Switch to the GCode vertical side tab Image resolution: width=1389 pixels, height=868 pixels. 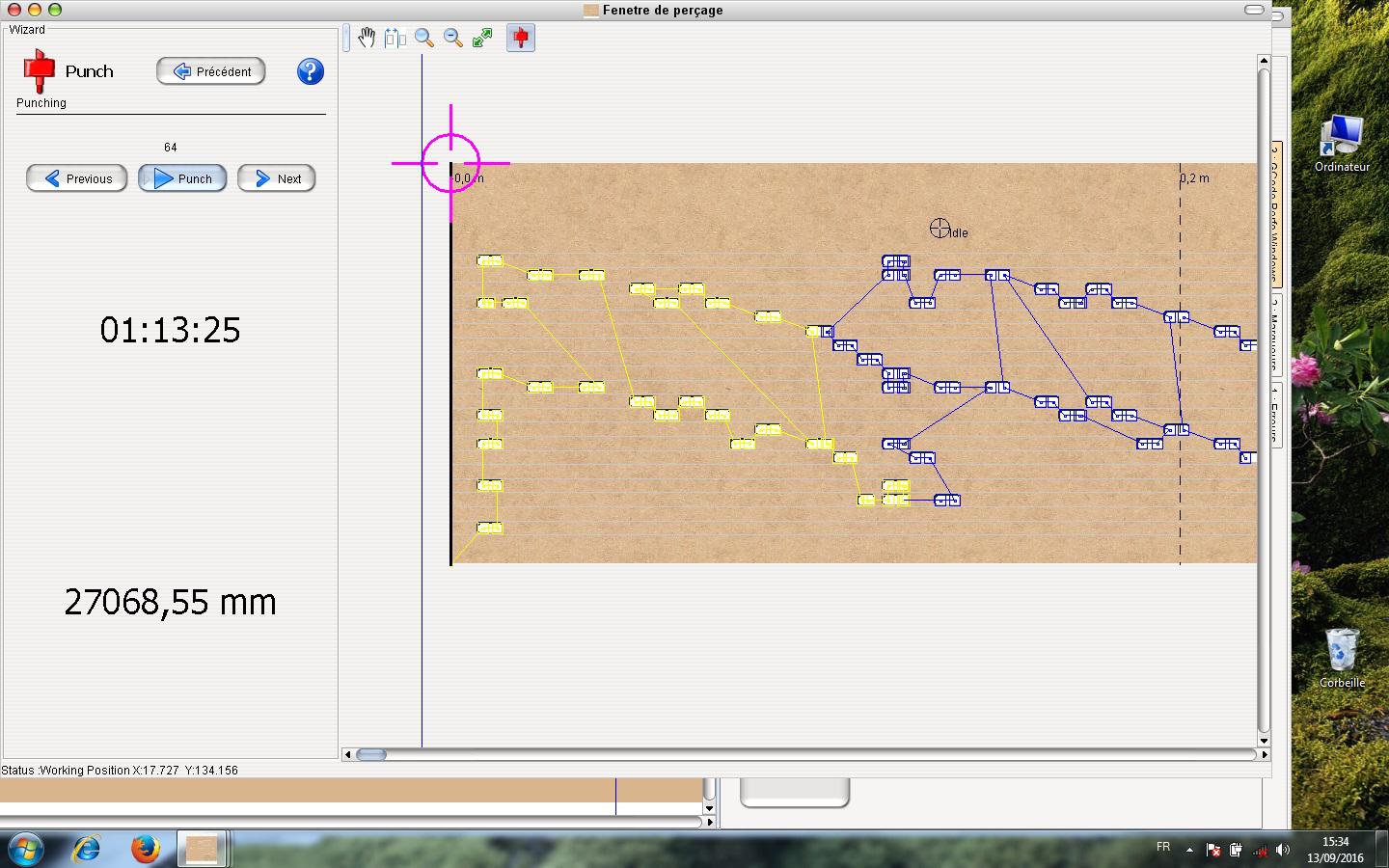pyautogui.click(x=1275, y=212)
